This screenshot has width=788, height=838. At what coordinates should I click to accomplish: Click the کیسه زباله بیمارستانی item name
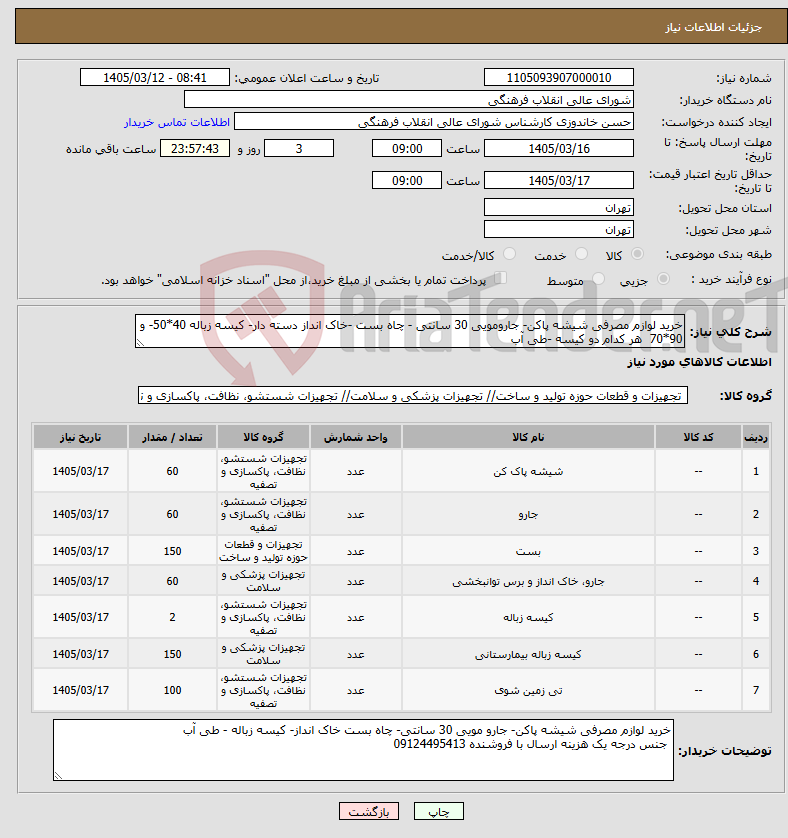528,654
